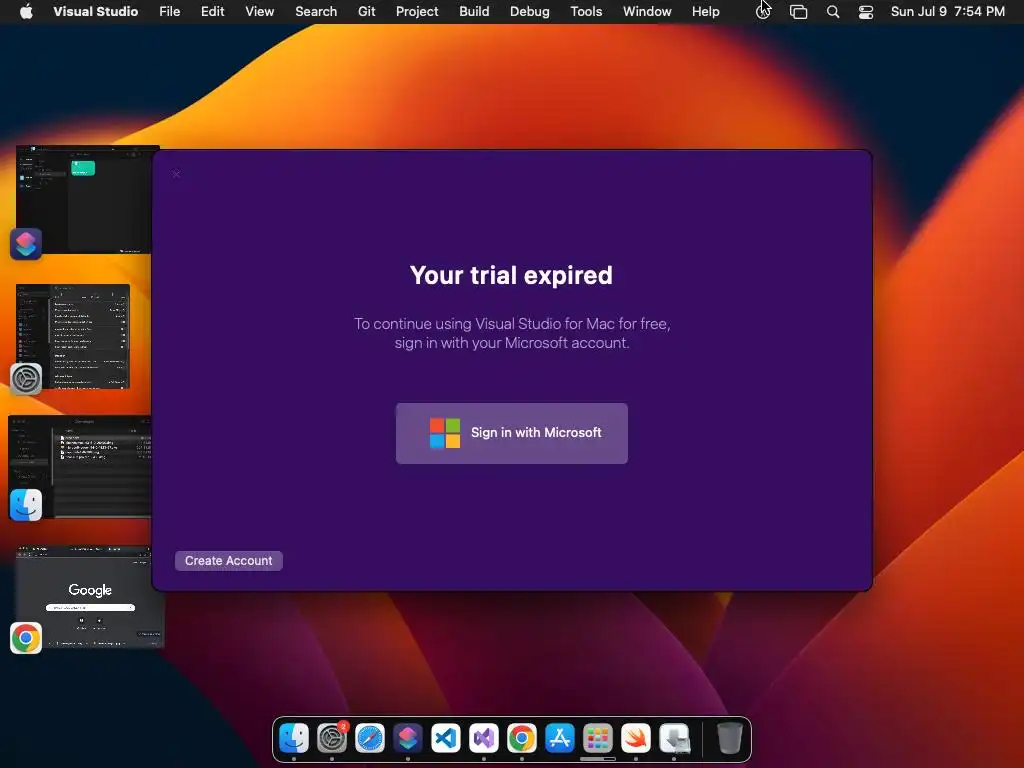The height and width of the screenshot is (768, 1024).
Task: Close the trial expired dialog
Action: pyautogui.click(x=176, y=174)
